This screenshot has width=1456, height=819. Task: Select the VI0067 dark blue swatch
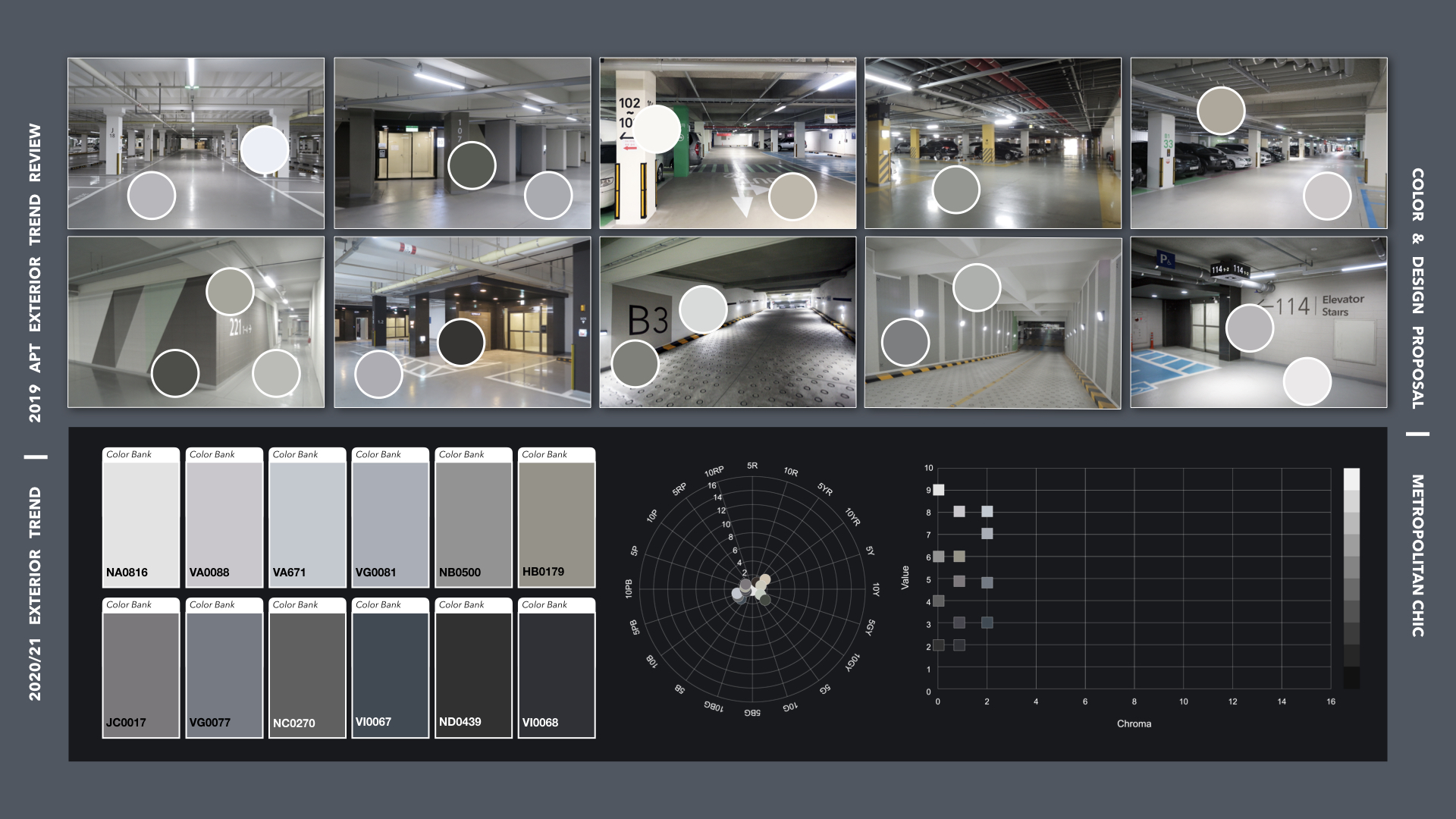[x=391, y=668]
